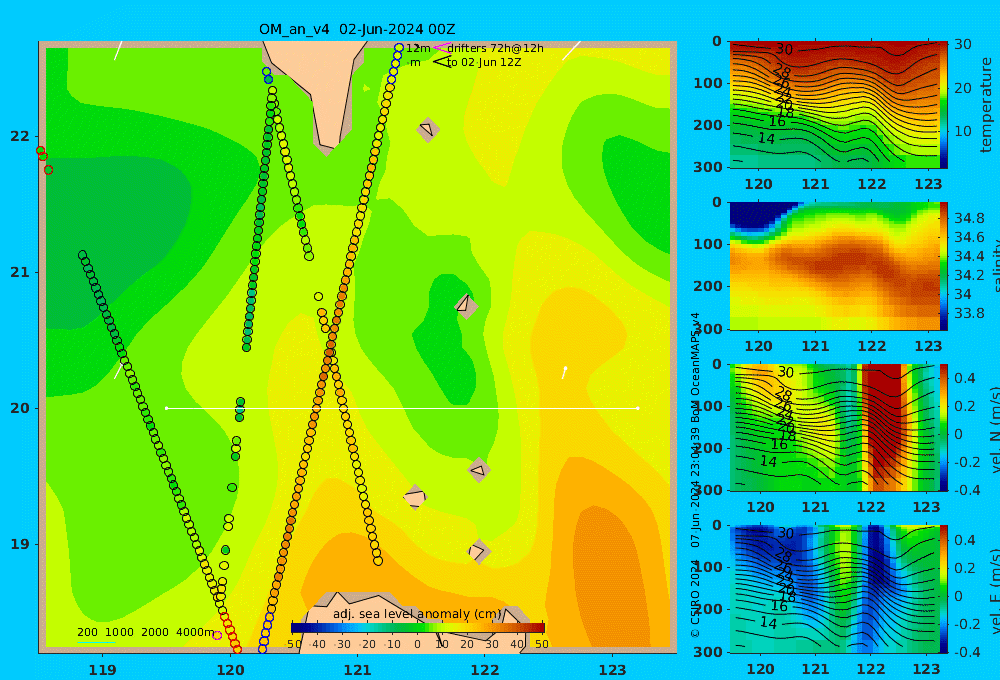This screenshot has width=1000, height=680.
Task: Click the cyan 200m contour sample line
Action: 96,642
